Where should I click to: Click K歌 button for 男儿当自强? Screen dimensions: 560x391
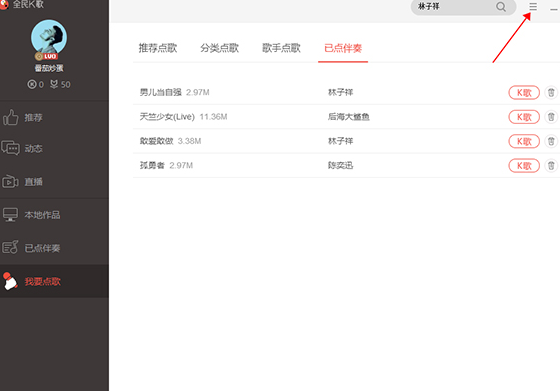tap(524, 93)
